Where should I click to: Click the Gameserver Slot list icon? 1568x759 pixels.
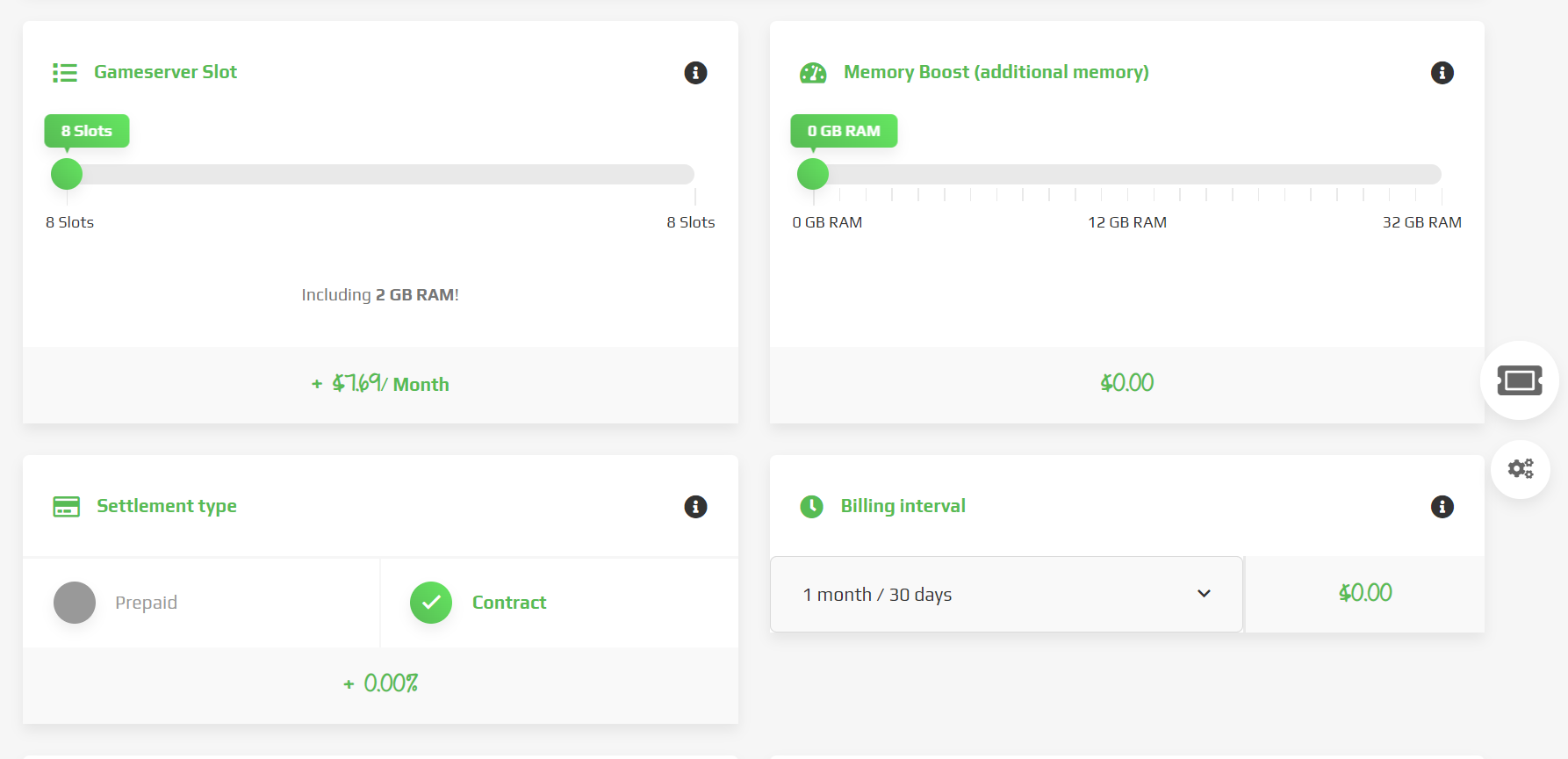click(x=65, y=73)
